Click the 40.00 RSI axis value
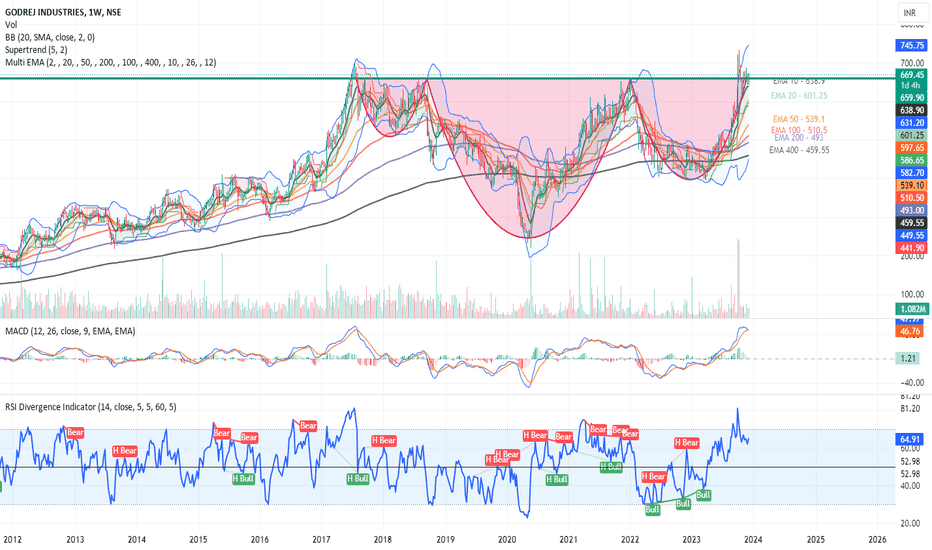This screenshot has width=932, height=550. 911,486
